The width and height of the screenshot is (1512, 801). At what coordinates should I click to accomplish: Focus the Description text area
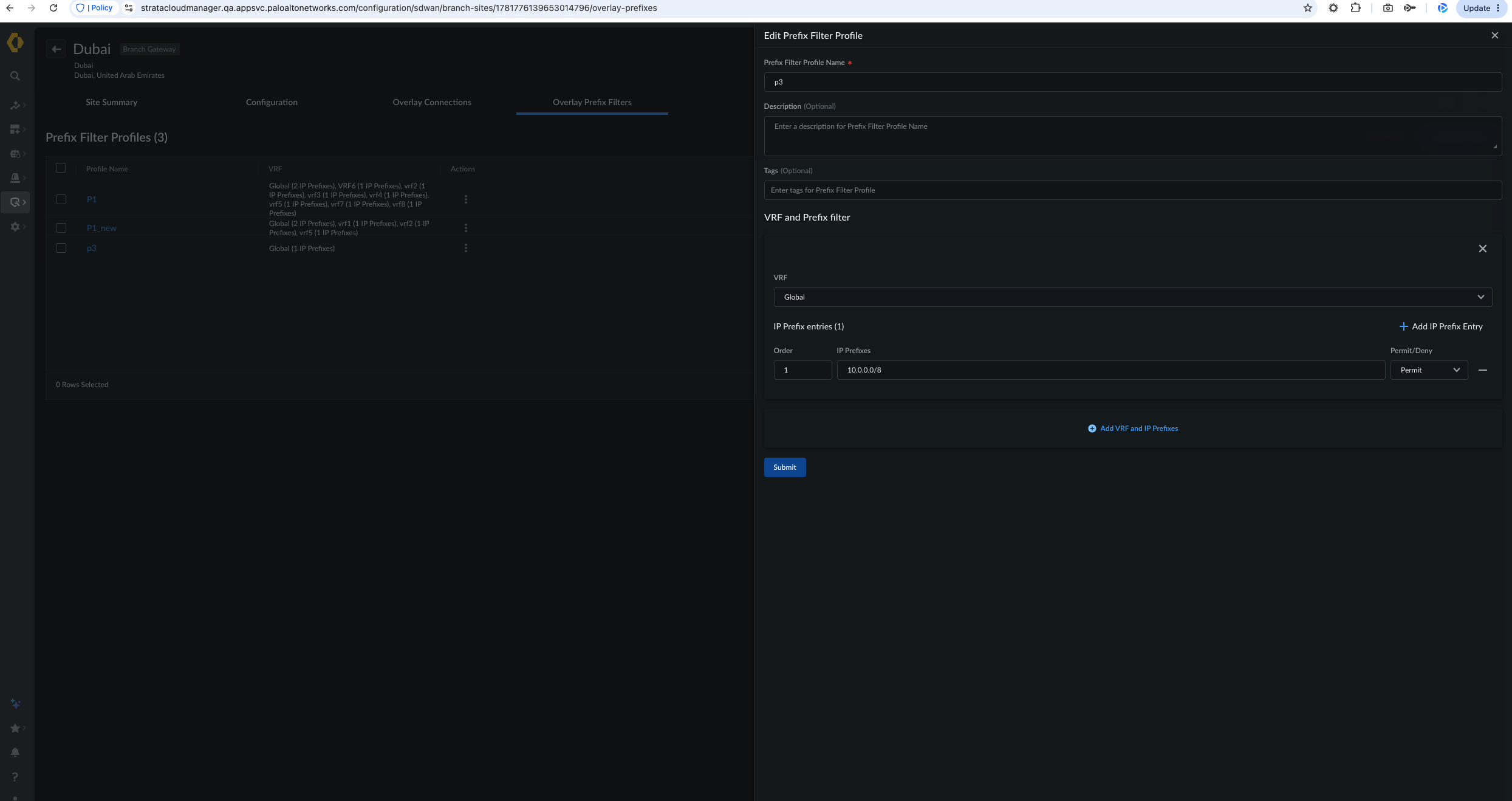coord(1133,136)
